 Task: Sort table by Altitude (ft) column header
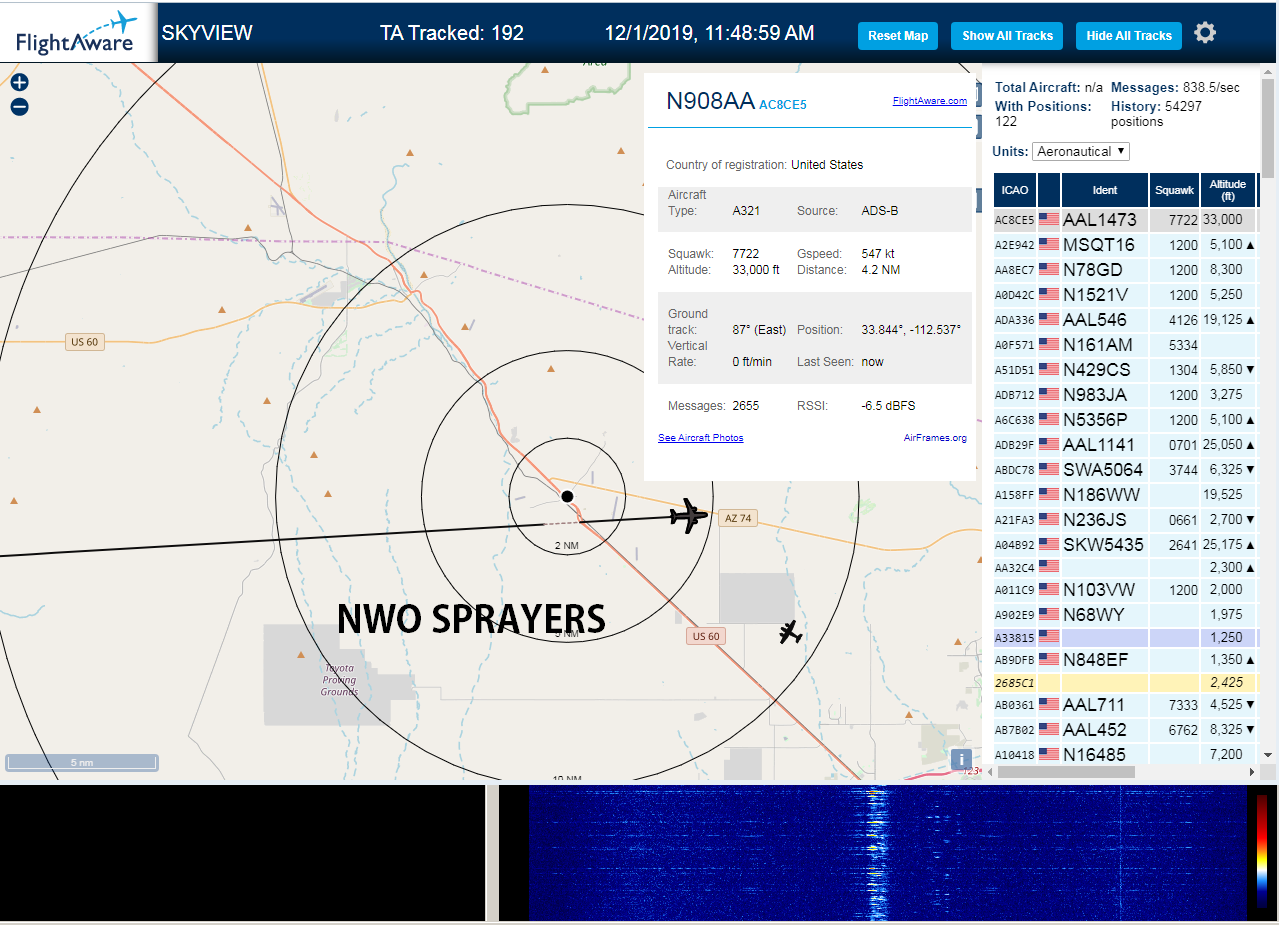[1227, 189]
